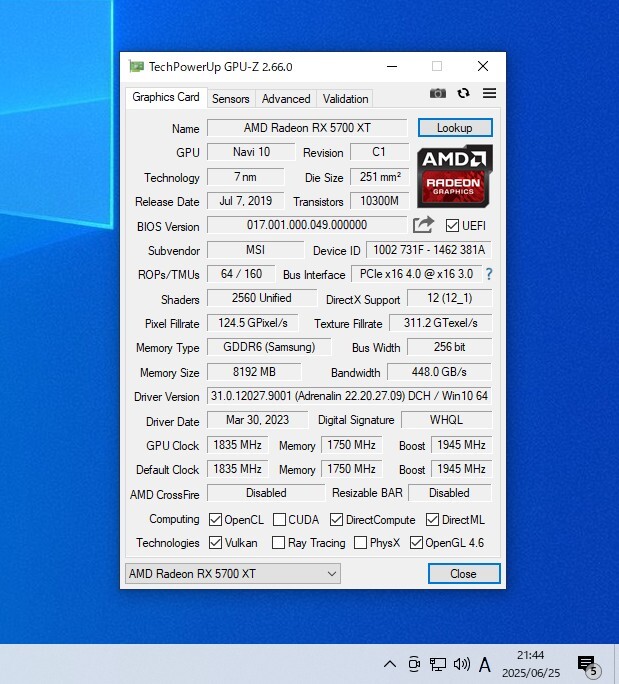619x684 pixels.
Task: Click the Memory Type GDDR6 (Samsung)
Action: click(269, 347)
